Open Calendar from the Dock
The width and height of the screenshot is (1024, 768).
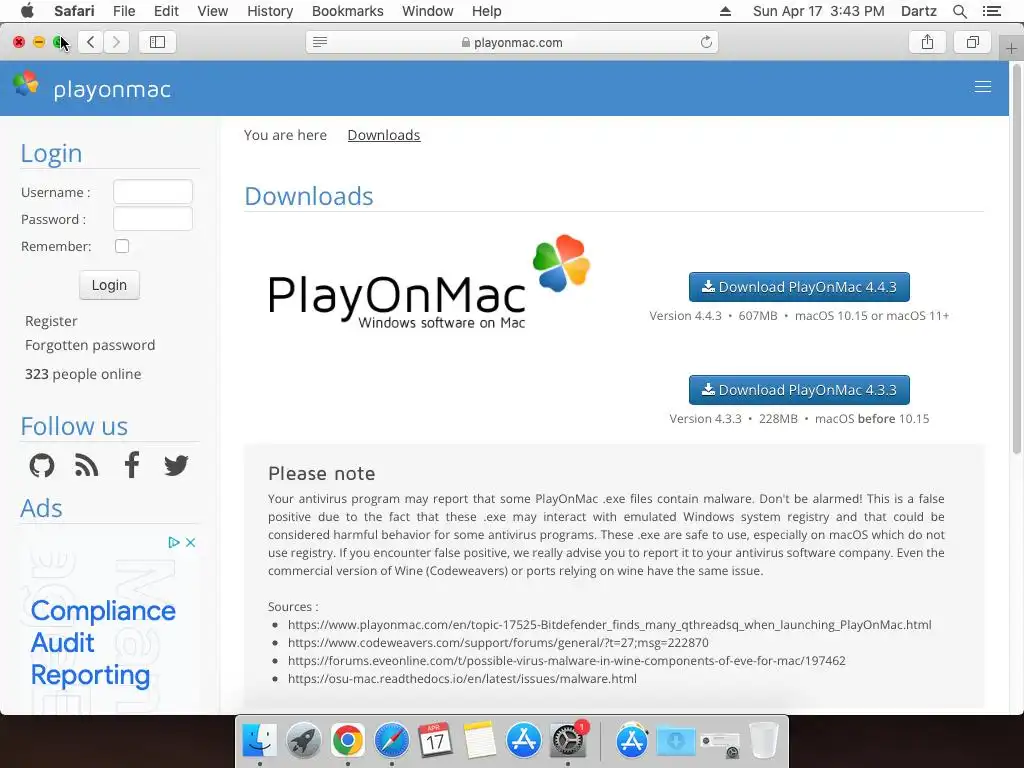(x=436, y=741)
